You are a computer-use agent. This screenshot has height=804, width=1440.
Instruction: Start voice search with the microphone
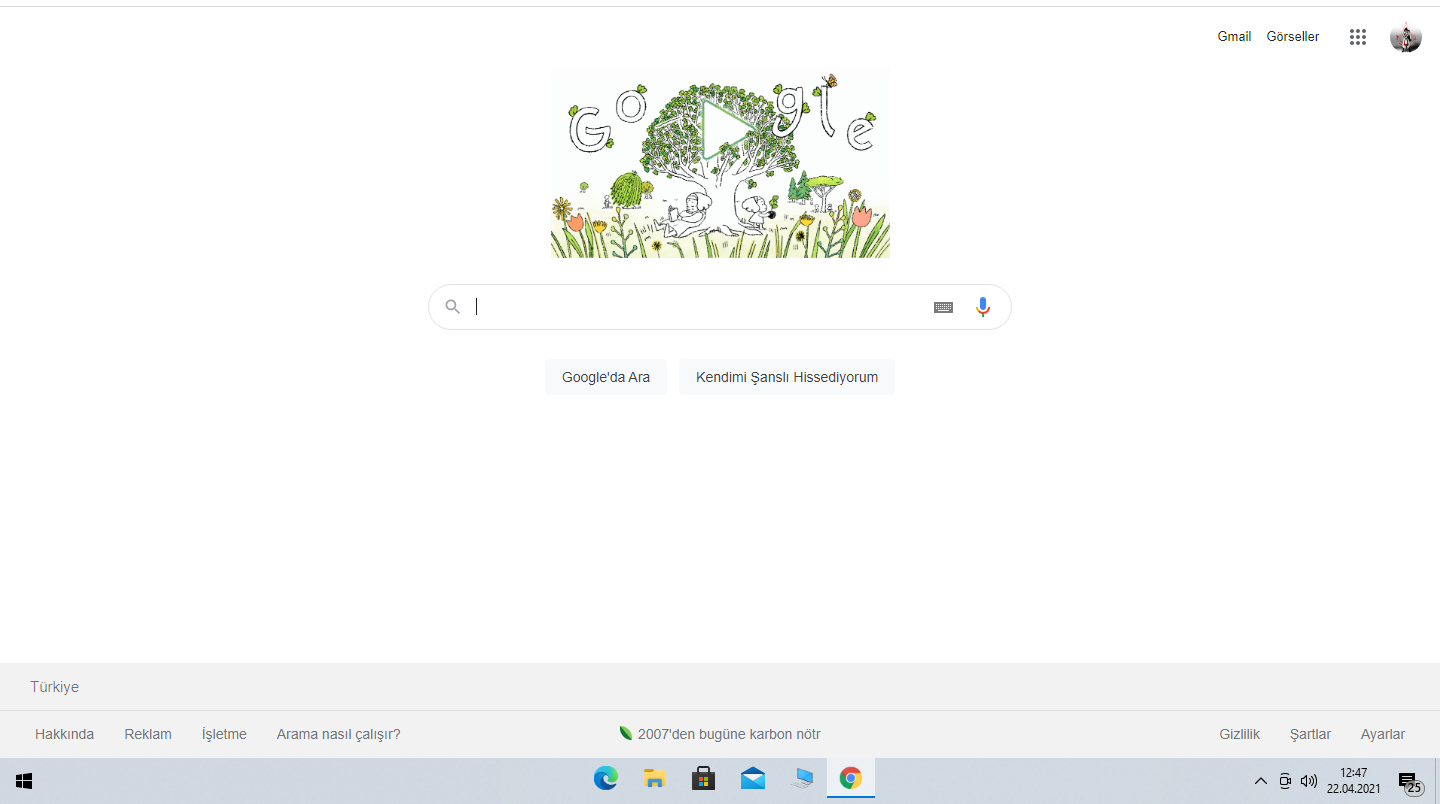983,307
